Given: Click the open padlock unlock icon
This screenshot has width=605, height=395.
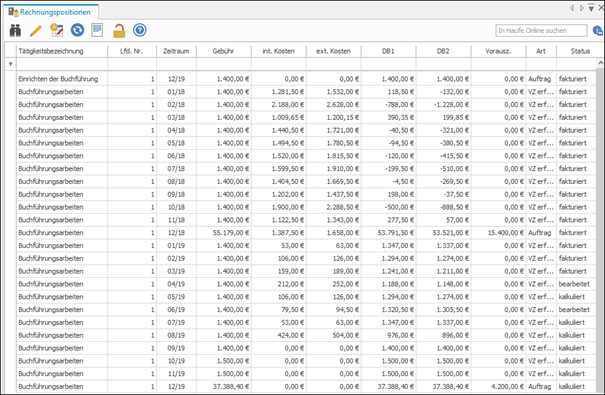Looking at the screenshot, I should (x=119, y=30).
